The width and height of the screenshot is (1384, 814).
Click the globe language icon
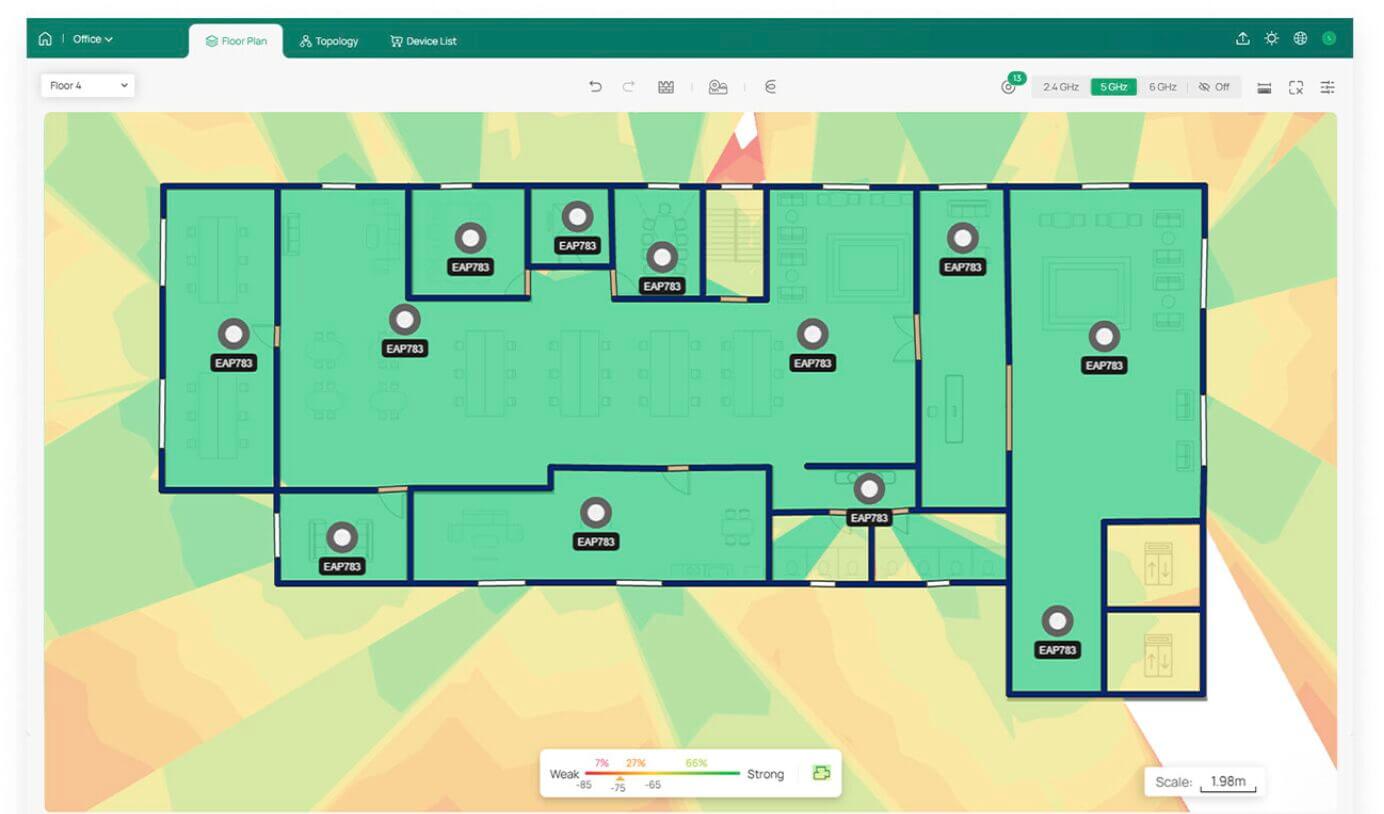pos(1300,39)
